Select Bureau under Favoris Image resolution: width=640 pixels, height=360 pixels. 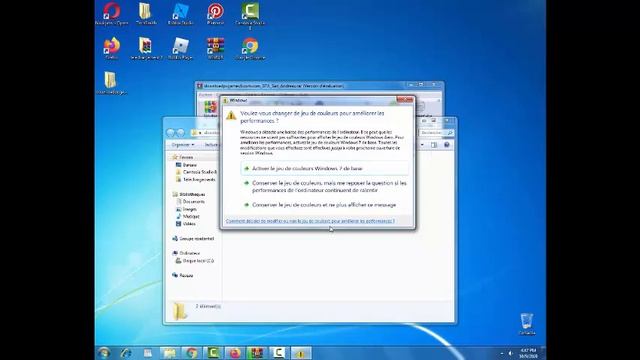tap(186, 165)
